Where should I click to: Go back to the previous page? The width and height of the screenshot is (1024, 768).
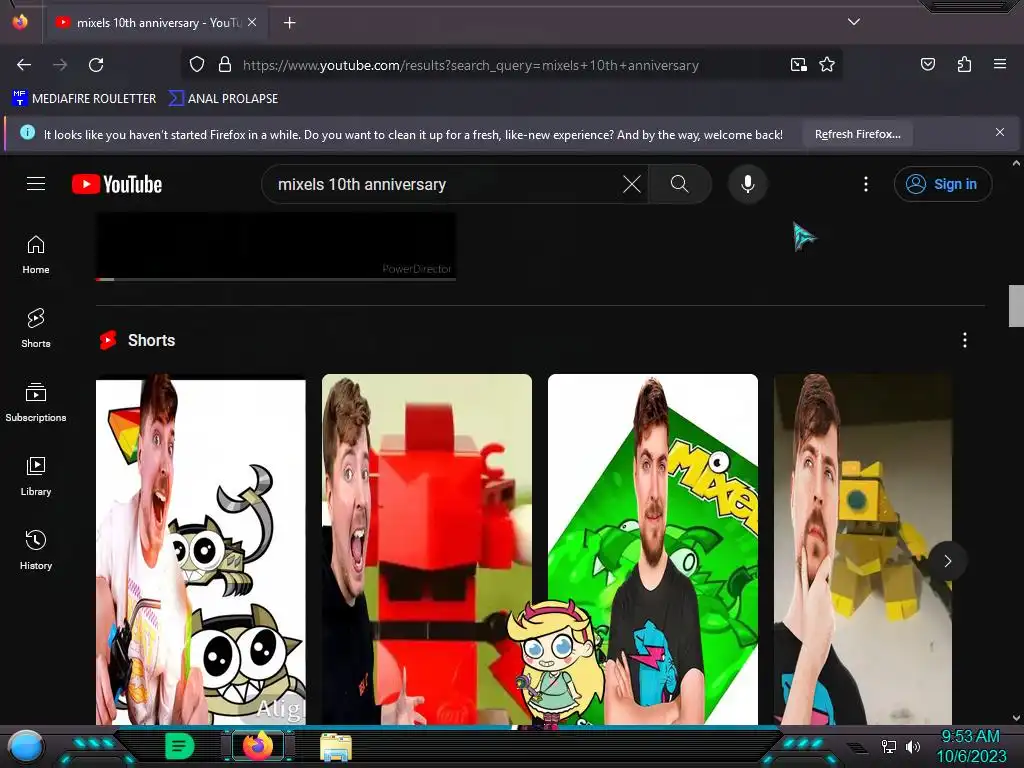coord(24,65)
